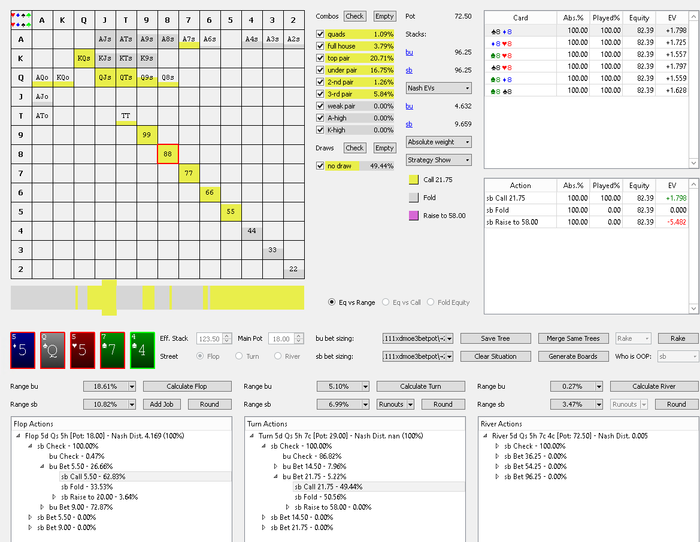
Task: Open the Strategy Show dropdown
Action: click(x=439, y=160)
